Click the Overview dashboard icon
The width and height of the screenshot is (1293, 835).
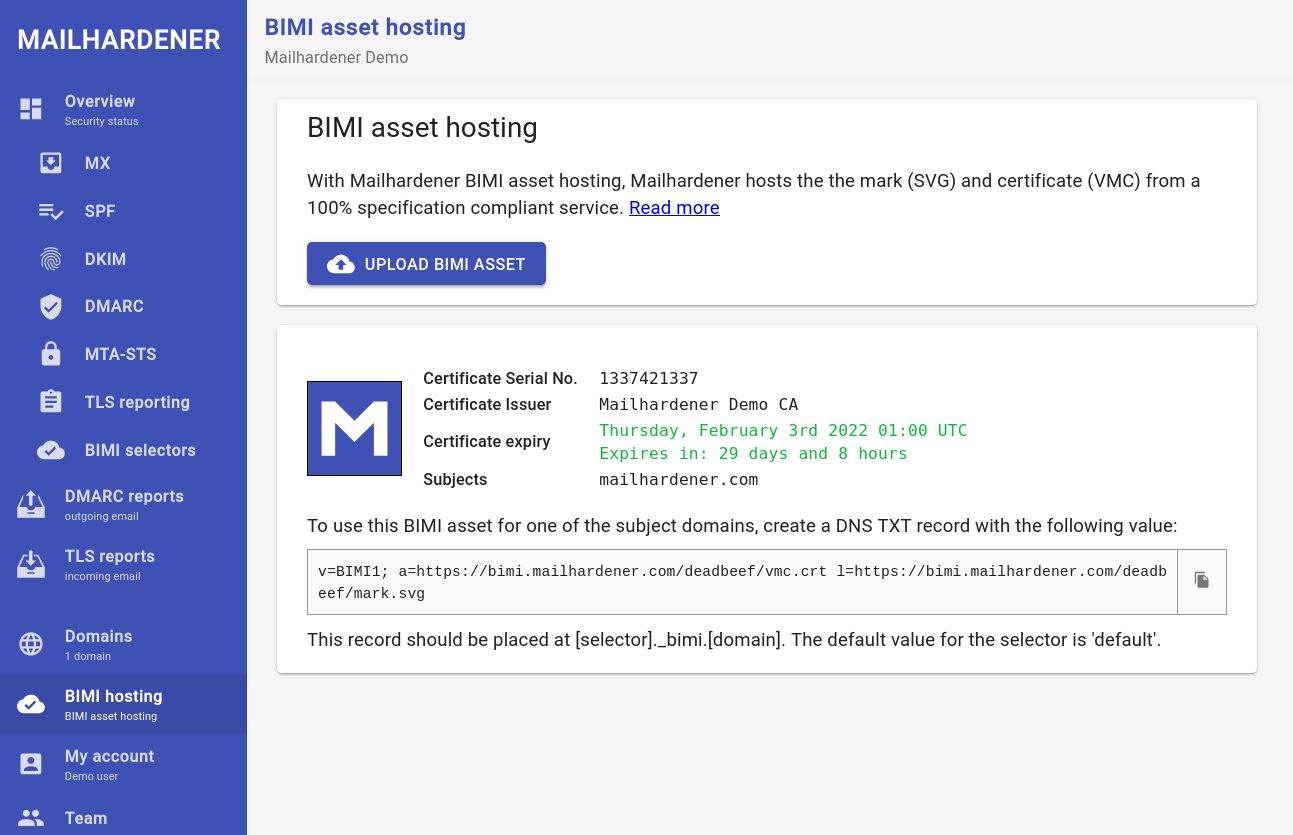click(31, 109)
